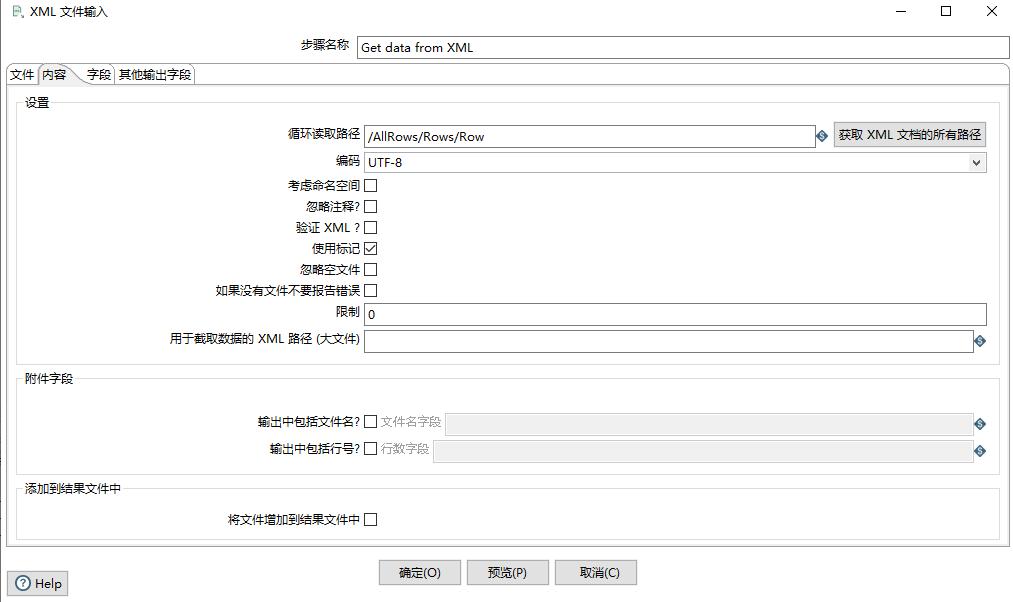This screenshot has width=1013, height=602.
Task: Click inside the 限制 input field
Action: [x=600, y=313]
